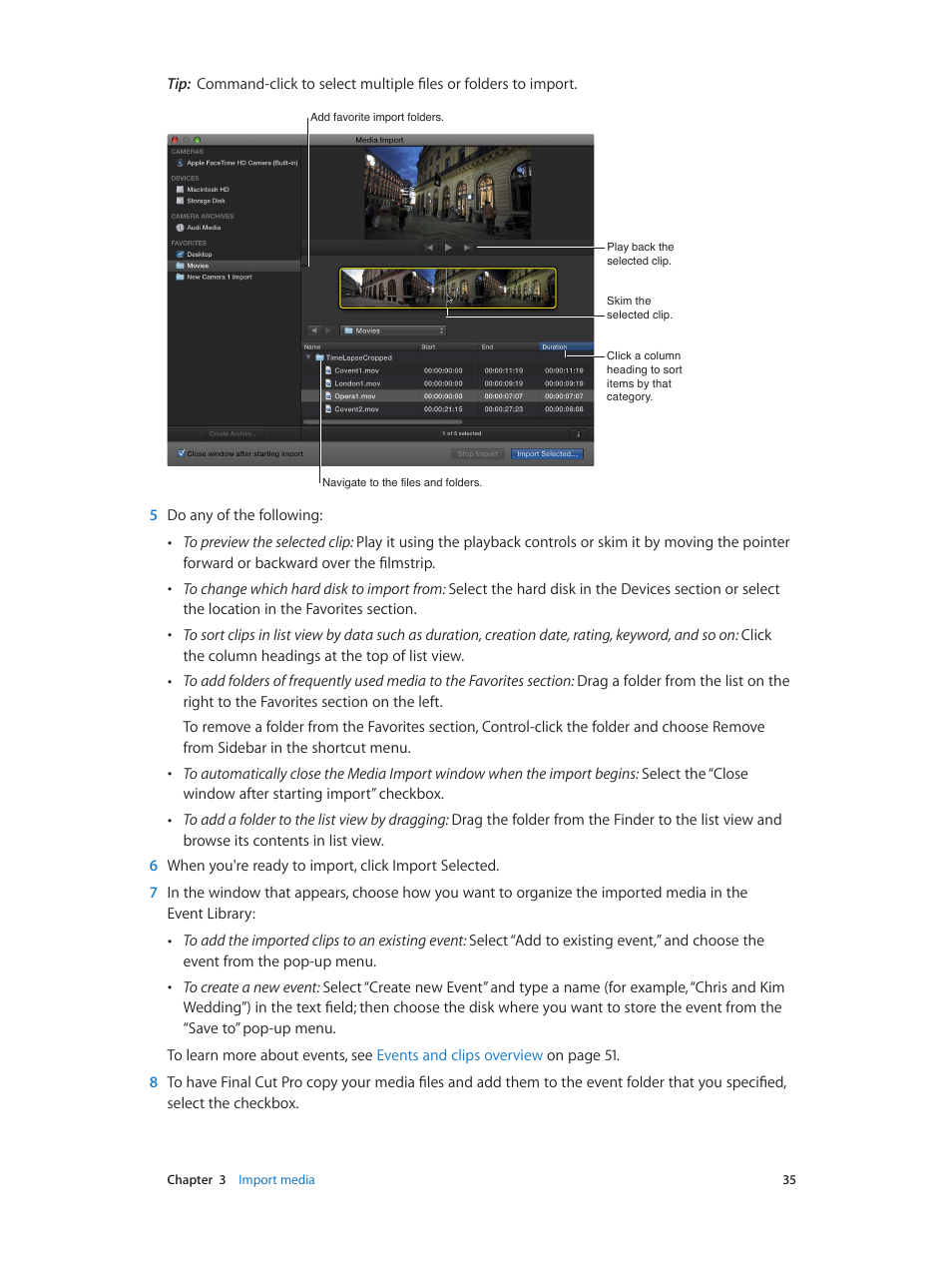The height and width of the screenshot is (1263, 952).
Task: Click the folder icon beside TimeLapseCropped
Action: pyautogui.click(x=319, y=357)
